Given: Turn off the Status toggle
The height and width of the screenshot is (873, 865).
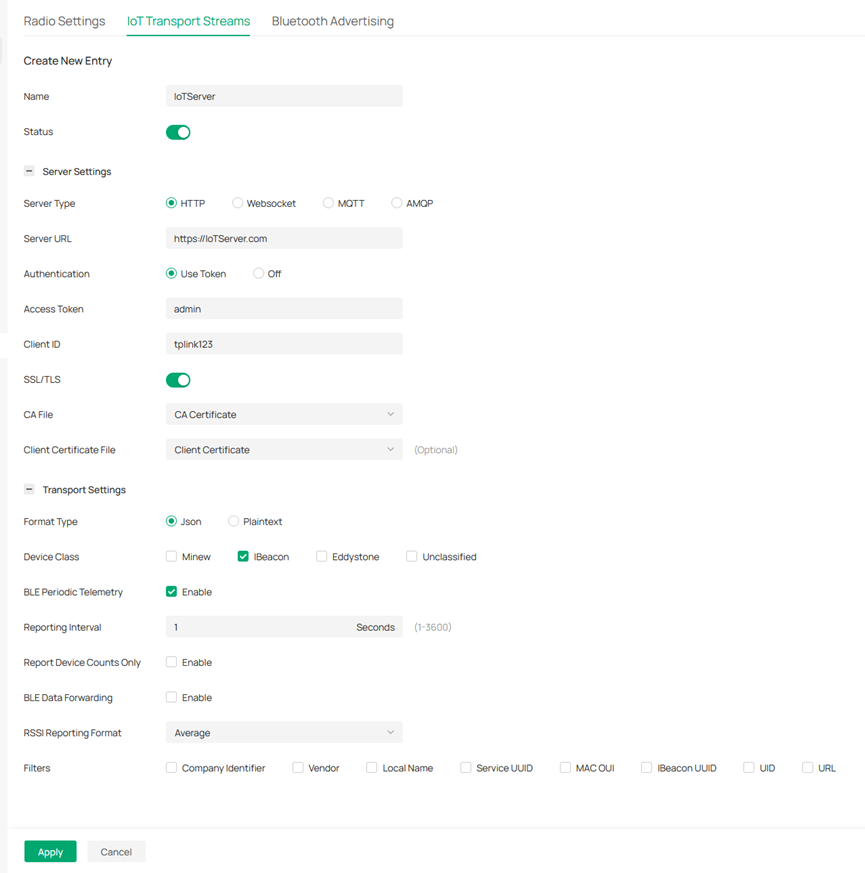Looking at the screenshot, I should tap(178, 131).
